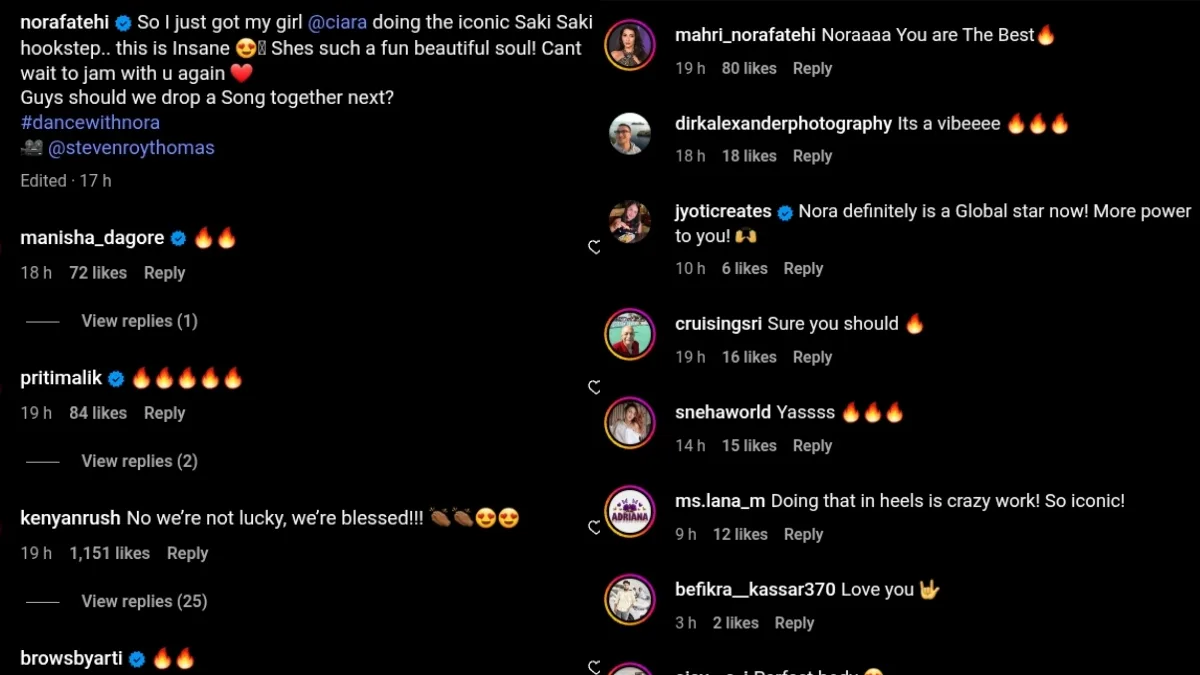This screenshot has height=675, width=1200.
Task: Like the ms.lana_m comment with heart
Action: click(x=594, y=527)
